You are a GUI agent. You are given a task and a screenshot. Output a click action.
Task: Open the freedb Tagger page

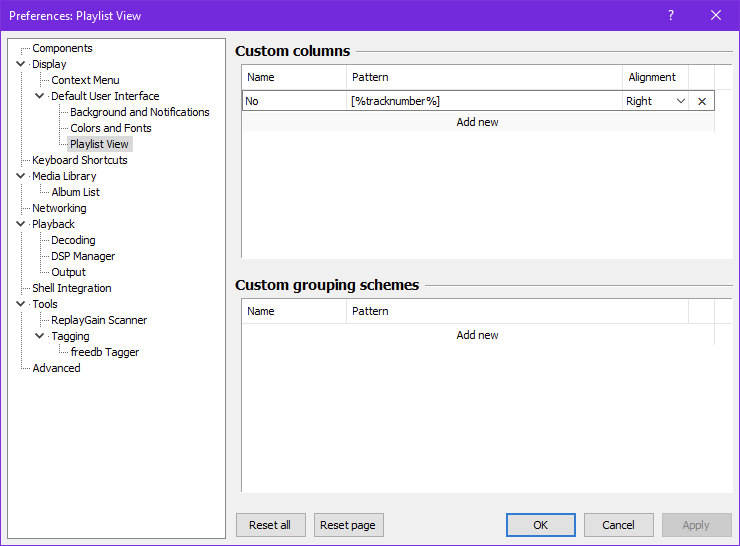[105, 353]
